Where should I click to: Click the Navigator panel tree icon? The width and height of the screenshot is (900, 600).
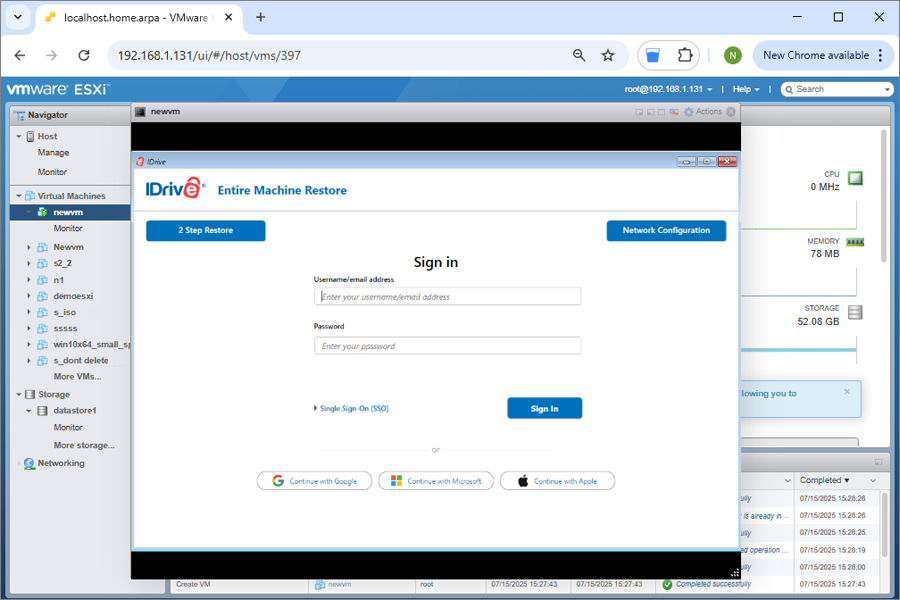19,115
